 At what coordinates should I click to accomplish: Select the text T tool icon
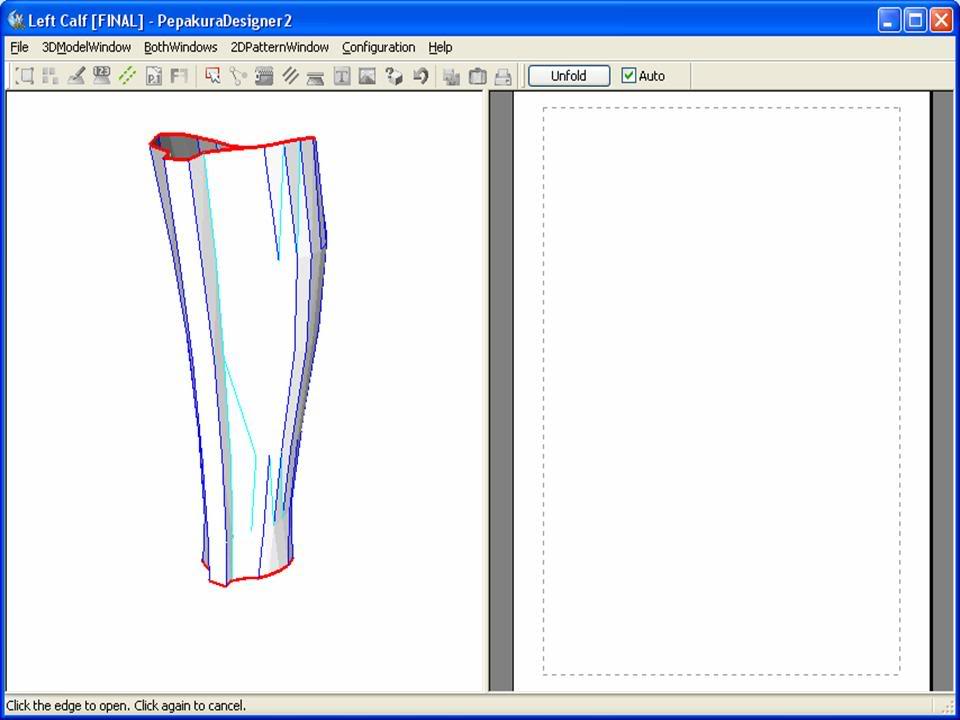(x=342, y=76)
